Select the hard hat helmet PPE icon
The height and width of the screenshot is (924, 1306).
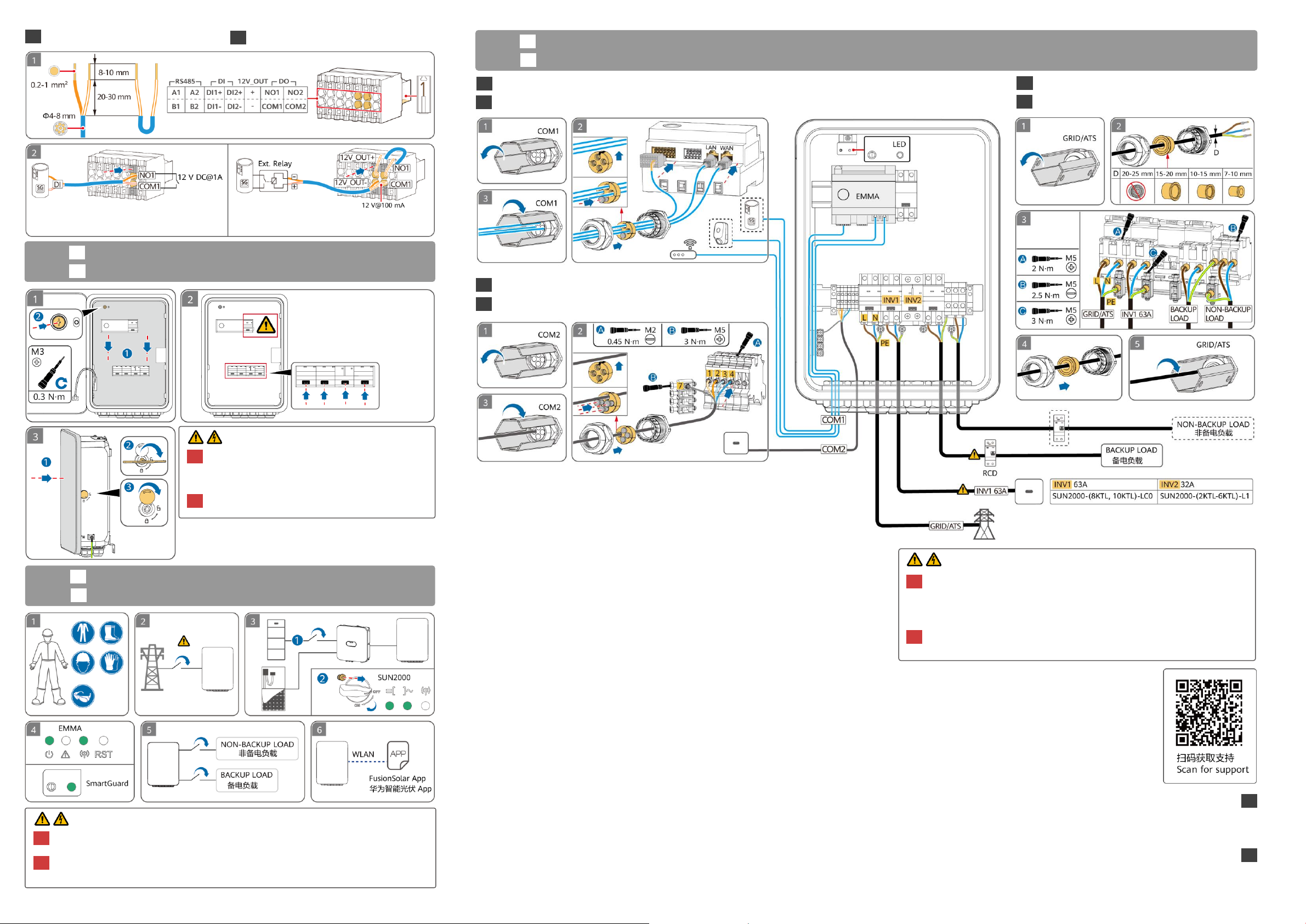click(x=83, y=663)
